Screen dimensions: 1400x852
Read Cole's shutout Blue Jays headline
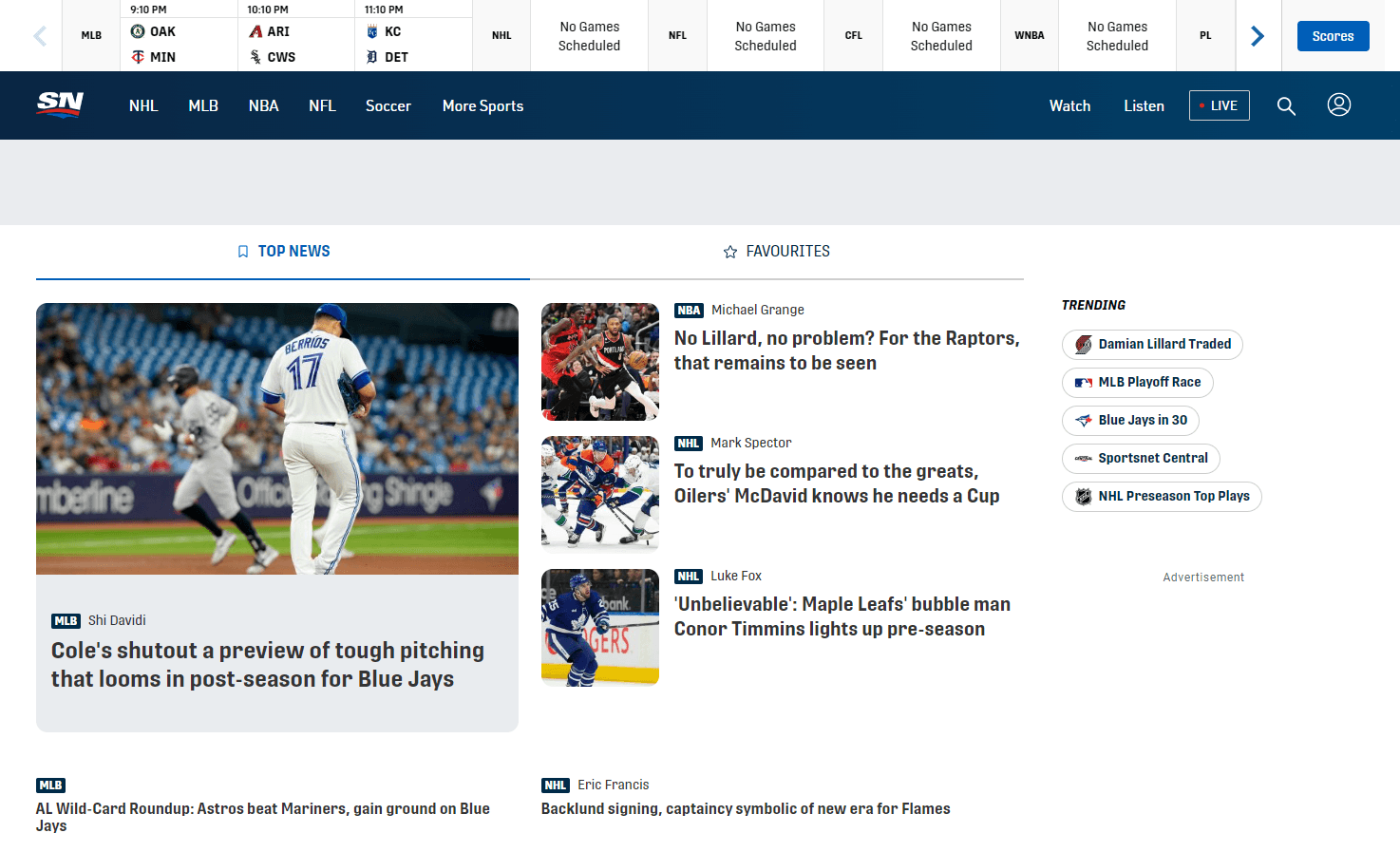coord(268,665)
